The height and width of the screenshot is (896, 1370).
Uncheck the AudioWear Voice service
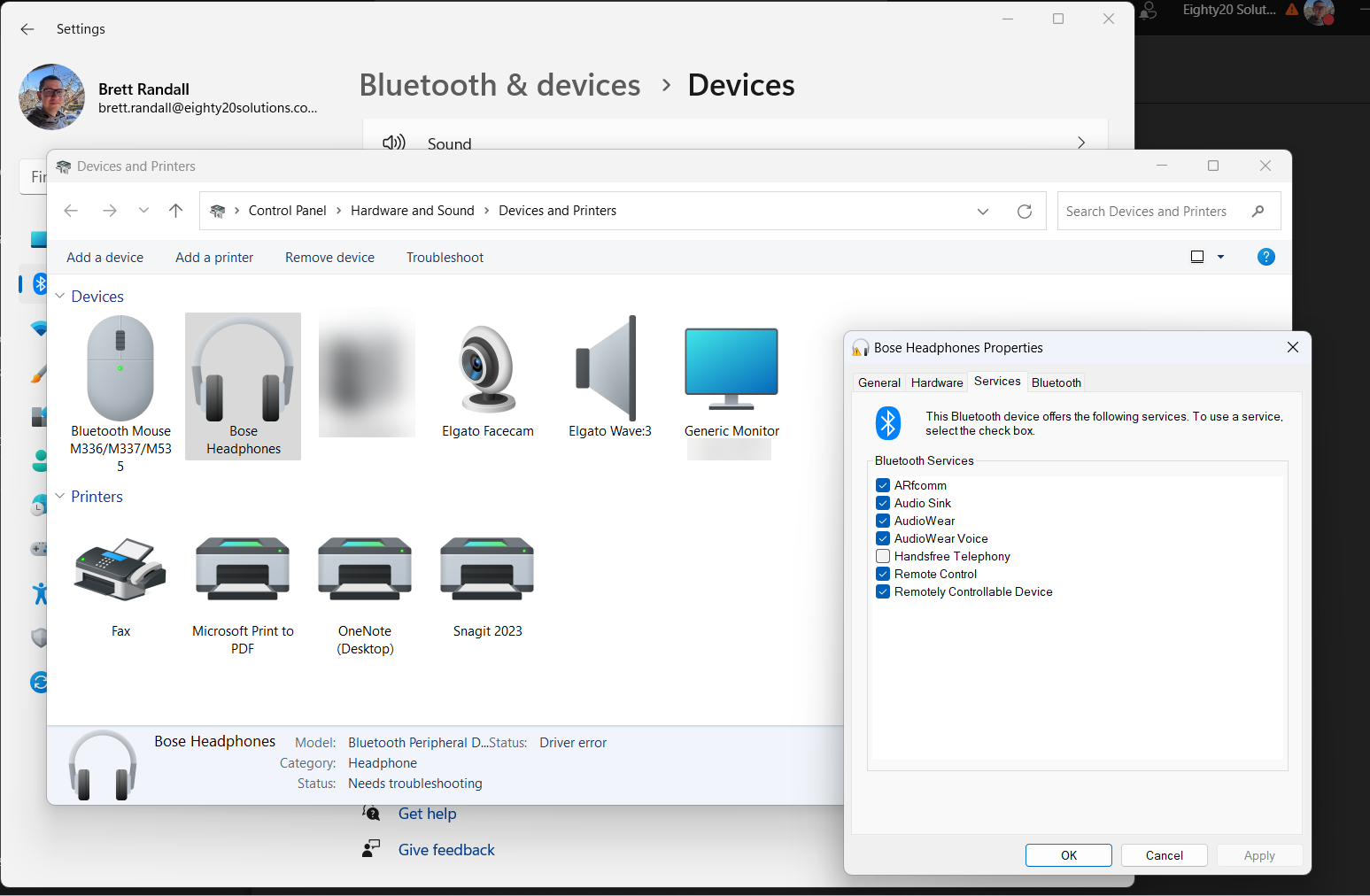point(883,538)
